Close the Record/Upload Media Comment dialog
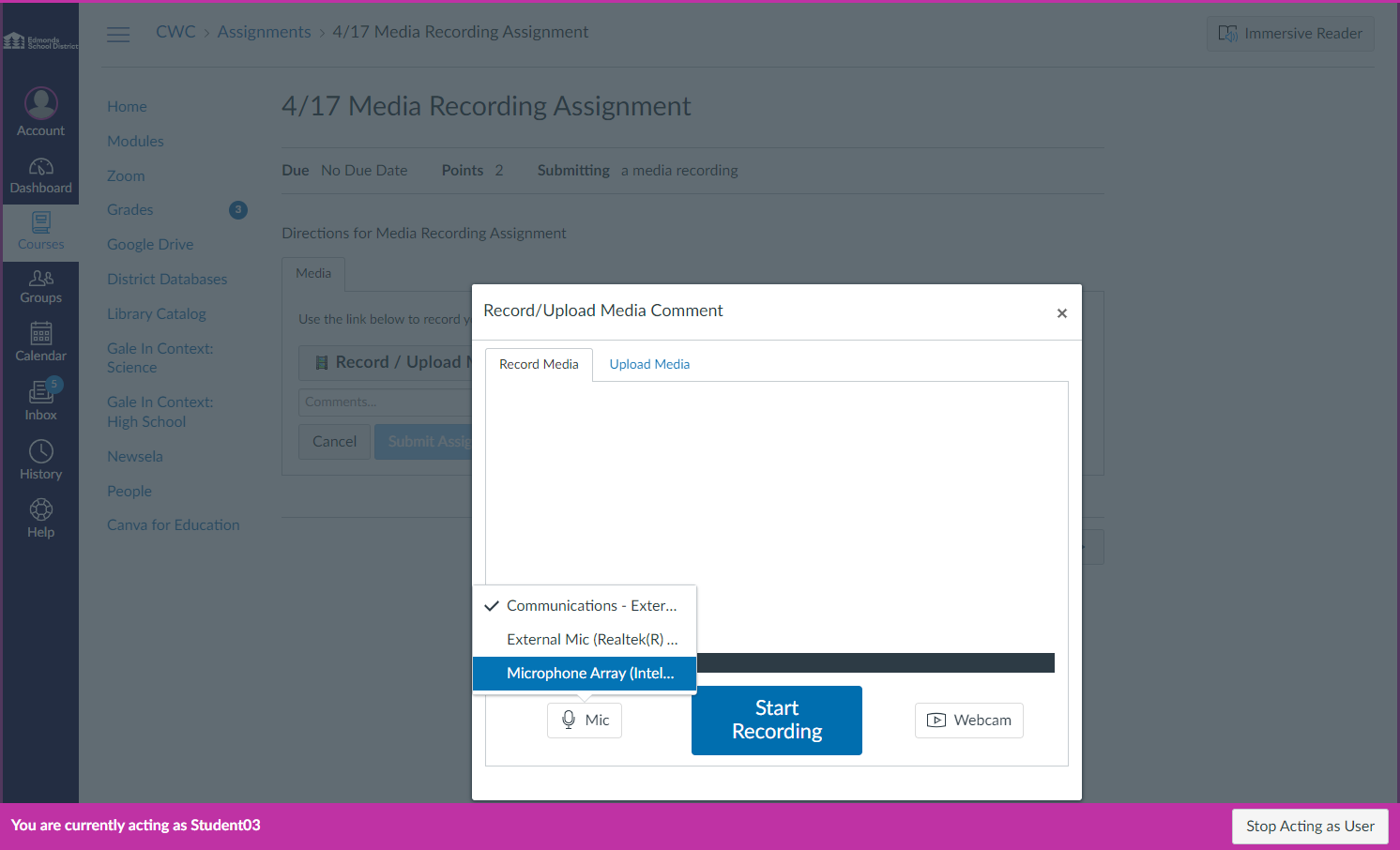This screenshot has width=1400, height=850. tap(1061, 313)
